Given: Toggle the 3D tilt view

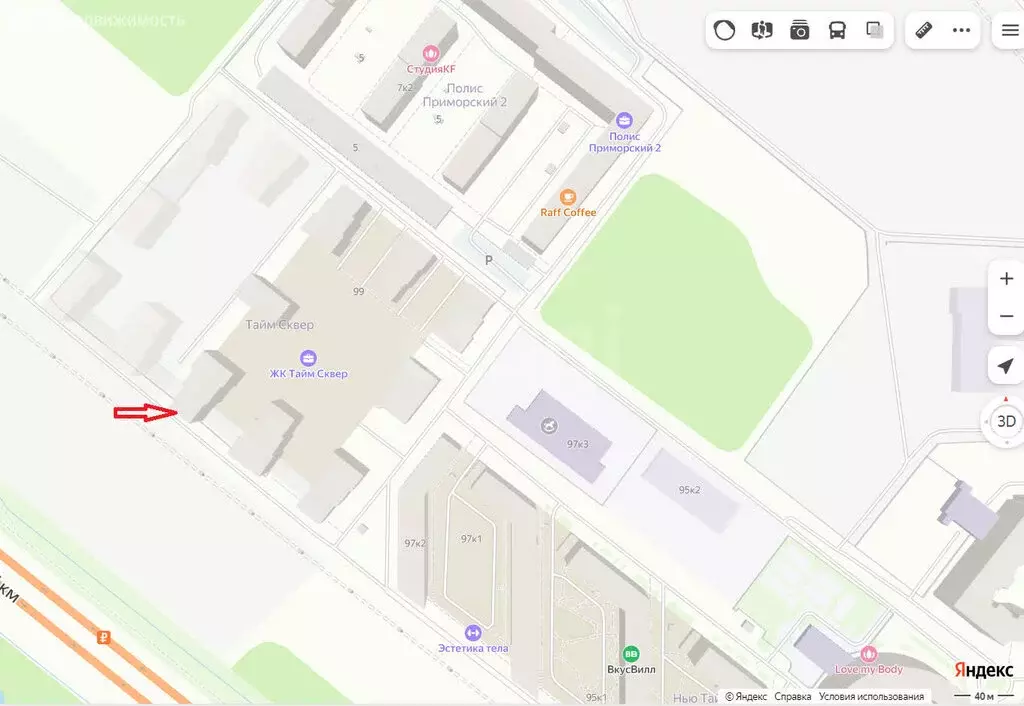Looking at the screenshot, I should click(1006, 421).
